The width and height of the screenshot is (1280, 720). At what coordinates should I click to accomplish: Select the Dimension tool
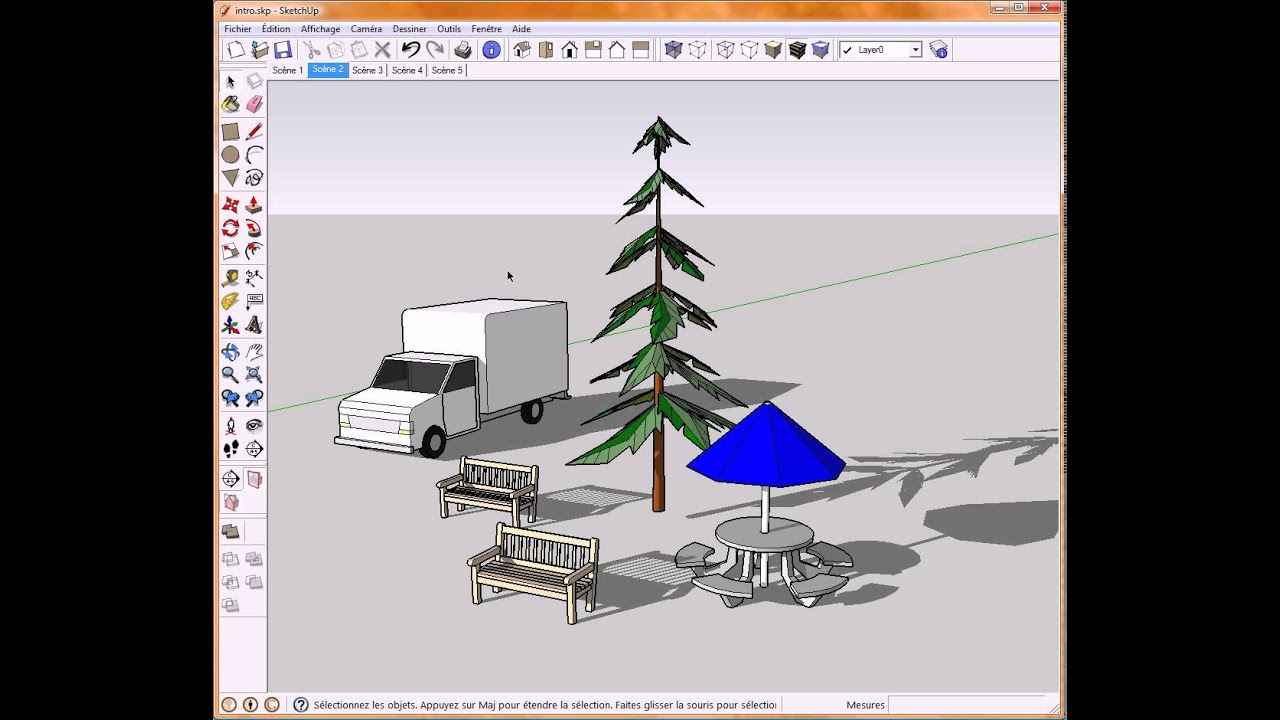click(x=254, y=277)
